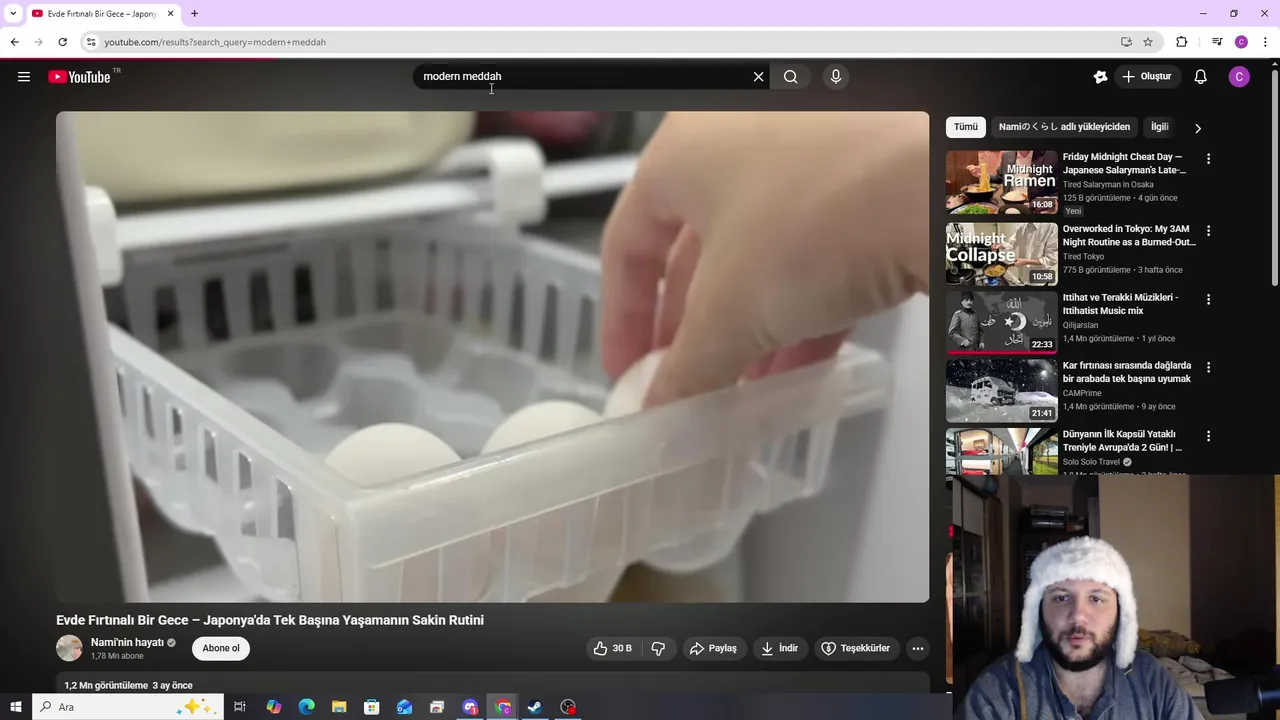Click the address bar URL
This screenshot has width=1280, height=720.
pos(215,42)
